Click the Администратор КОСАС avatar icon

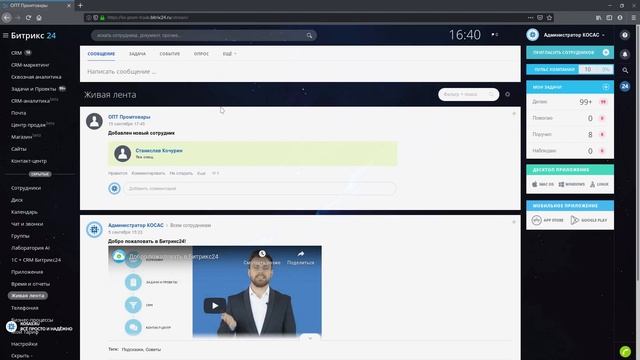coord(532,35)
